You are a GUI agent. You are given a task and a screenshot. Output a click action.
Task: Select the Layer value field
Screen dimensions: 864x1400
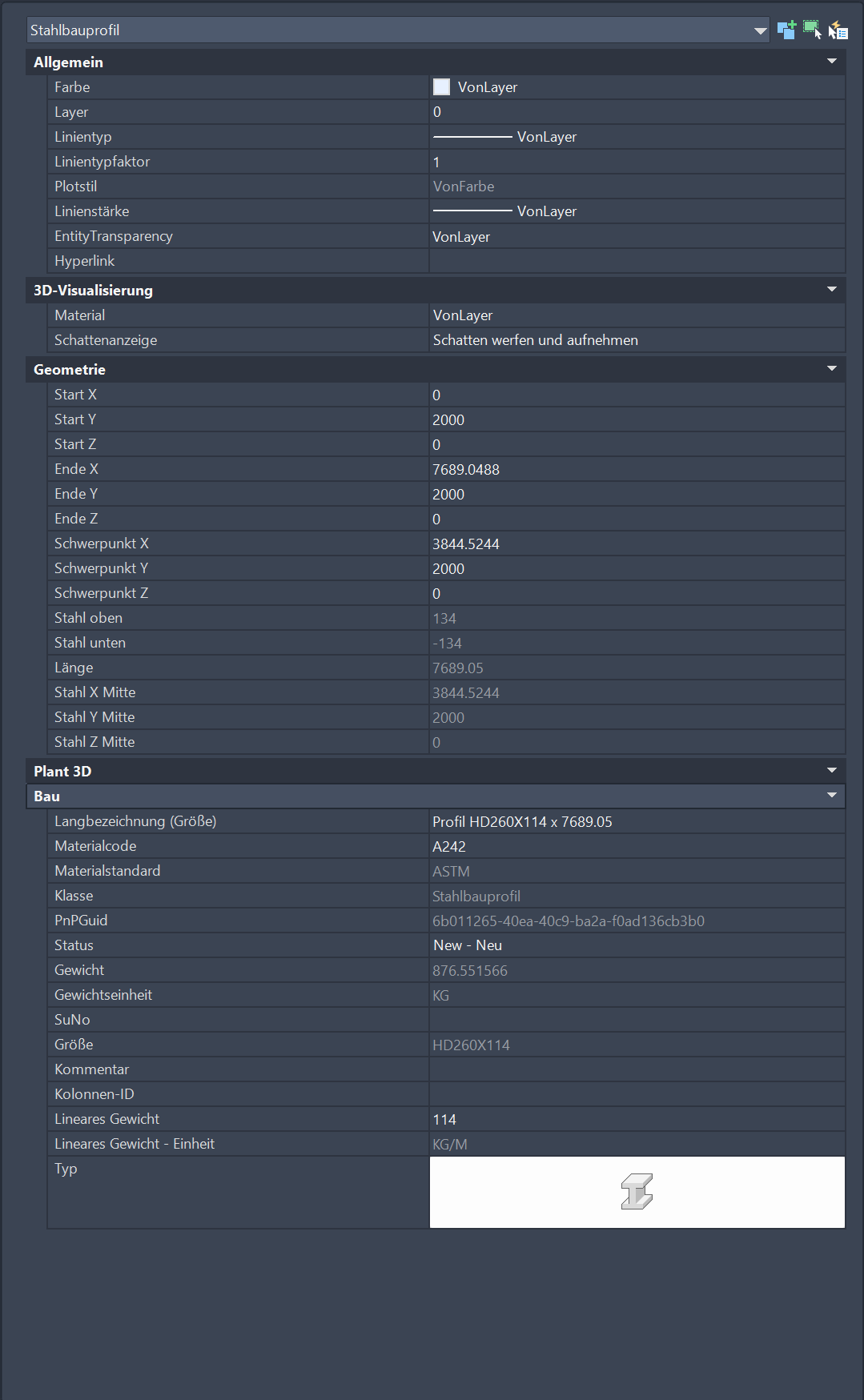pos(637,112)
